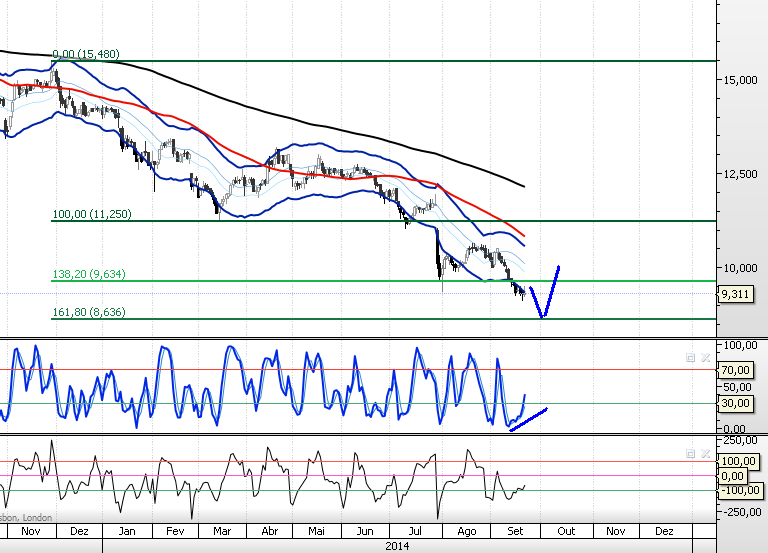Click the Fev month label
Viewport: 768px width, 553px height.
[175, 531]
